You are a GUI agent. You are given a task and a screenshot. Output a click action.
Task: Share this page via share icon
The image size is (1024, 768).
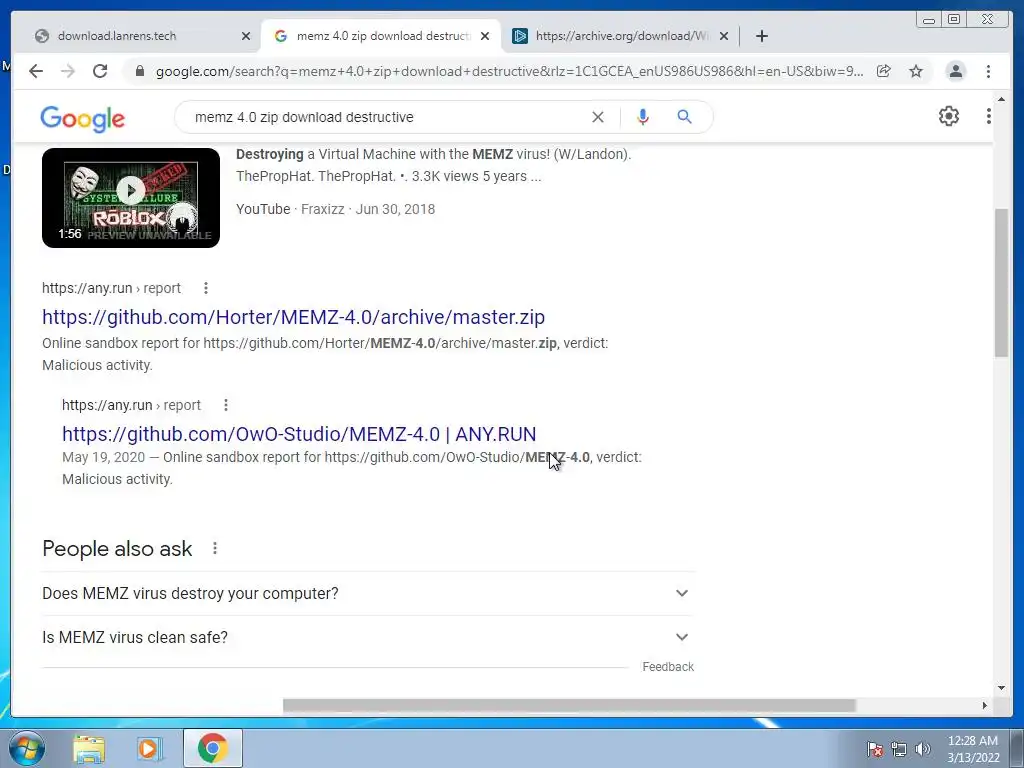884,71
